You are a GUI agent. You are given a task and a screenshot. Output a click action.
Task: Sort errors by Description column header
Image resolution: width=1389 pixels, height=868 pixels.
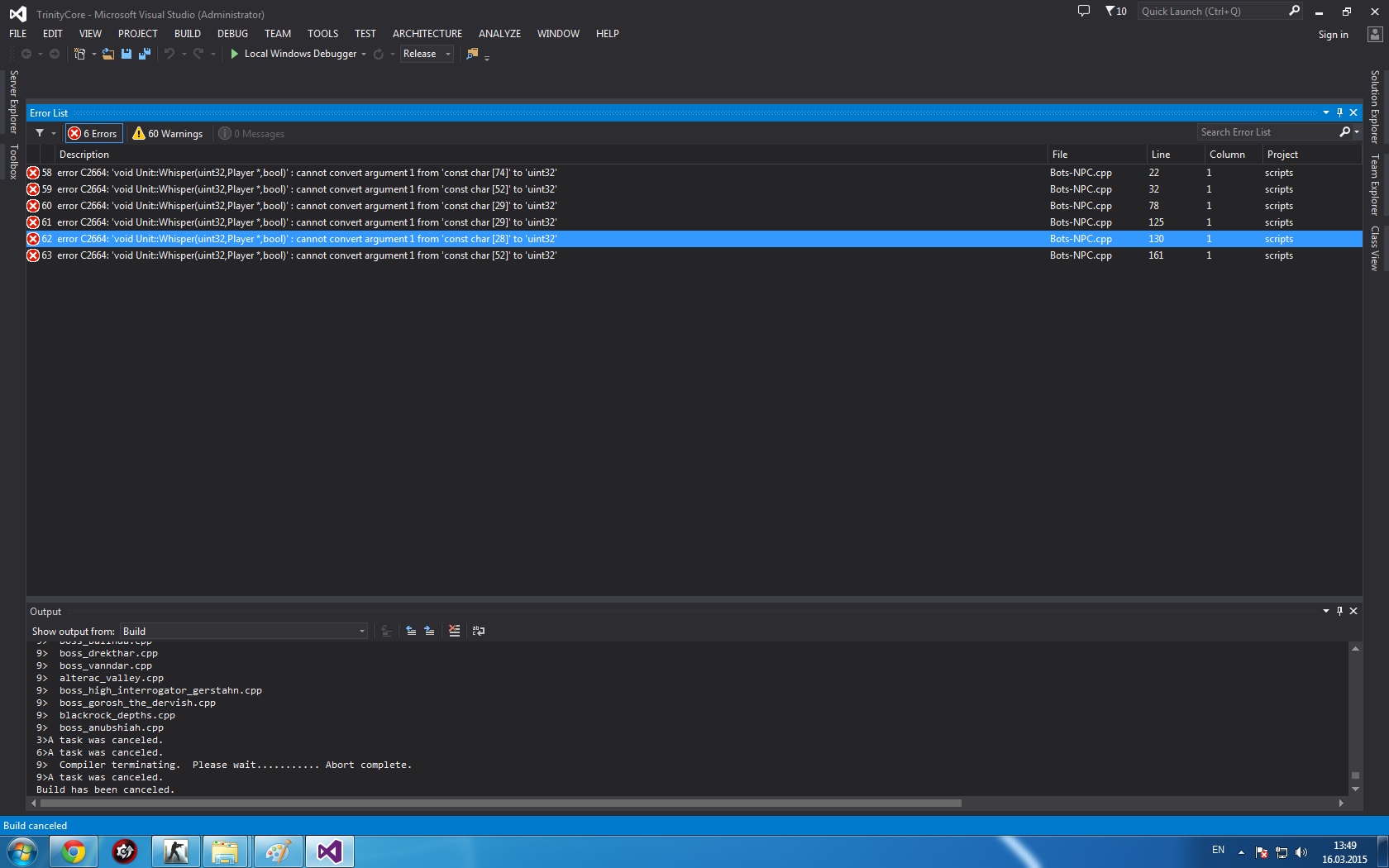pyautogui.click(x=551, y=155)
